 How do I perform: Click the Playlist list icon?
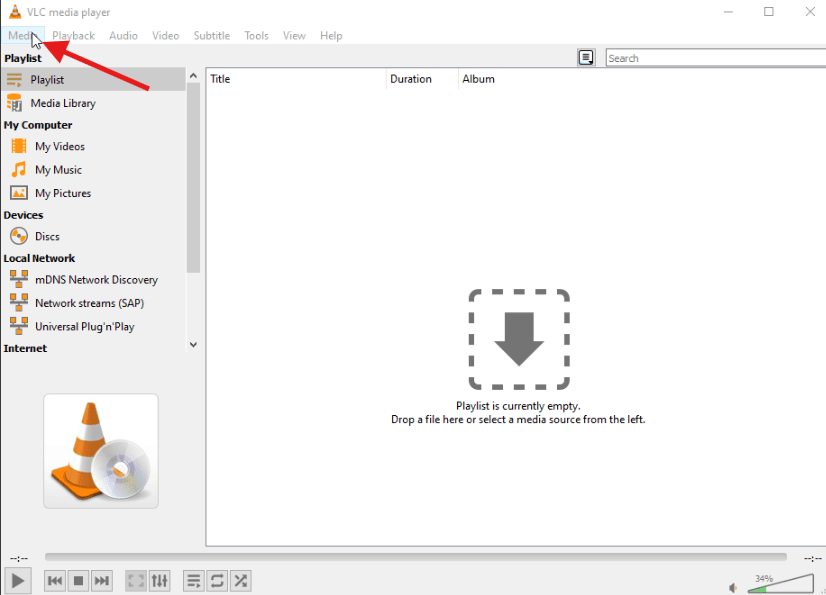tap(14, 80)
